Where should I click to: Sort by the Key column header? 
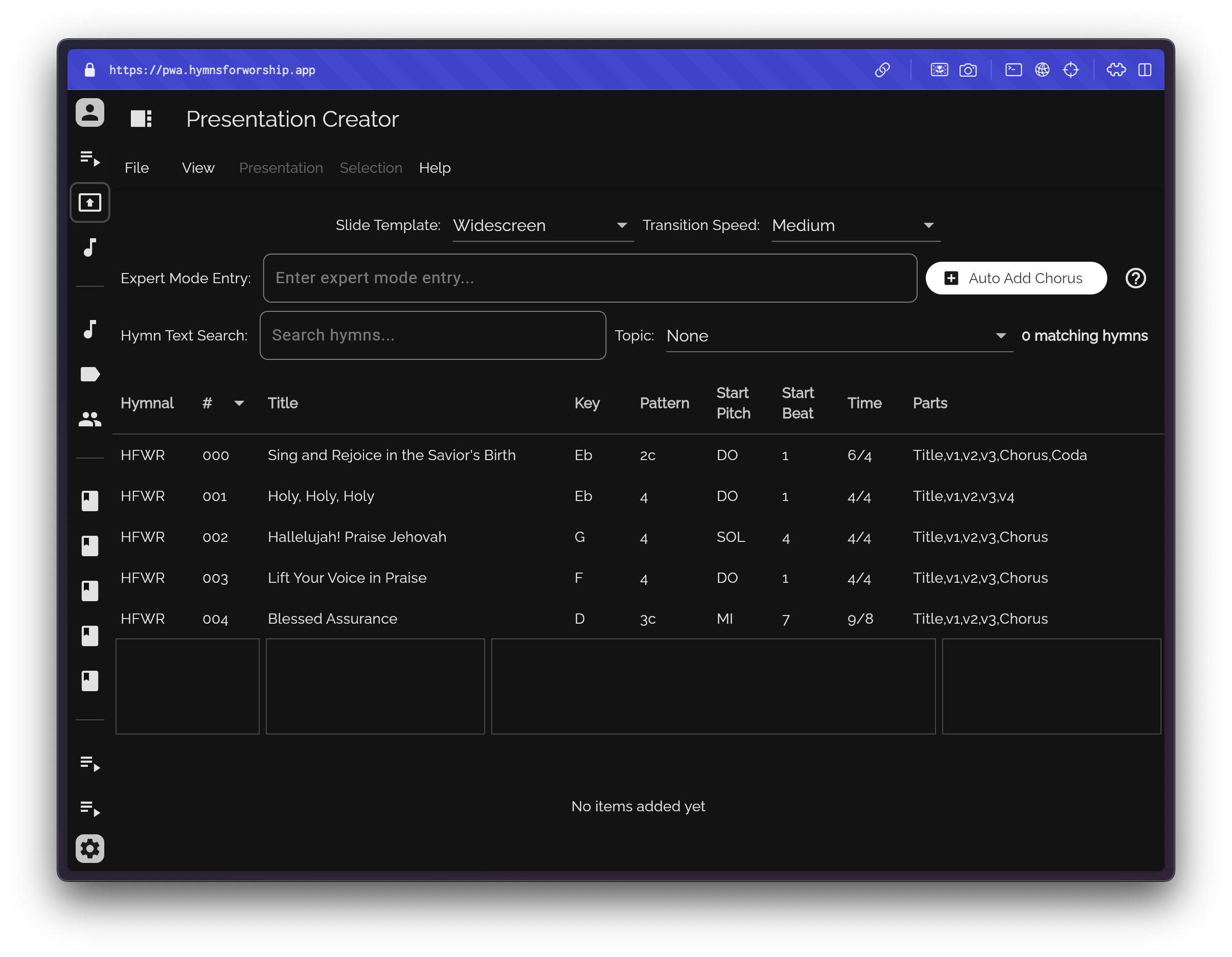click(587, 403)
